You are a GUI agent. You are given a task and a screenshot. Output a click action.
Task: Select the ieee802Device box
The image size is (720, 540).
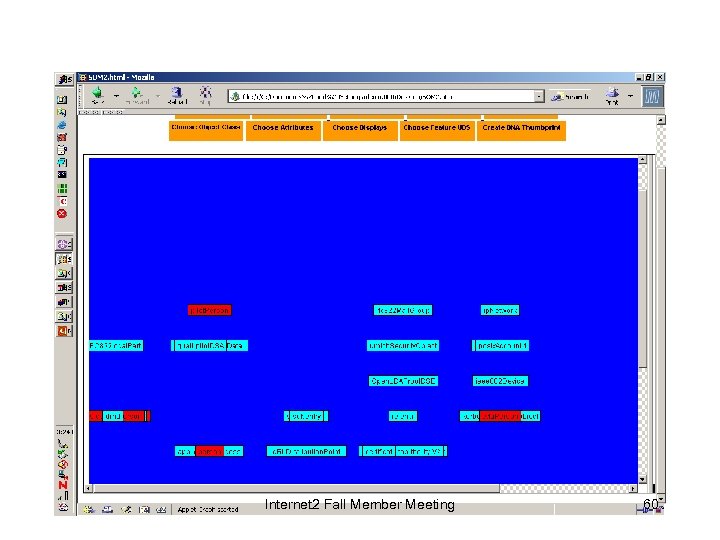[x=500, y=381]
